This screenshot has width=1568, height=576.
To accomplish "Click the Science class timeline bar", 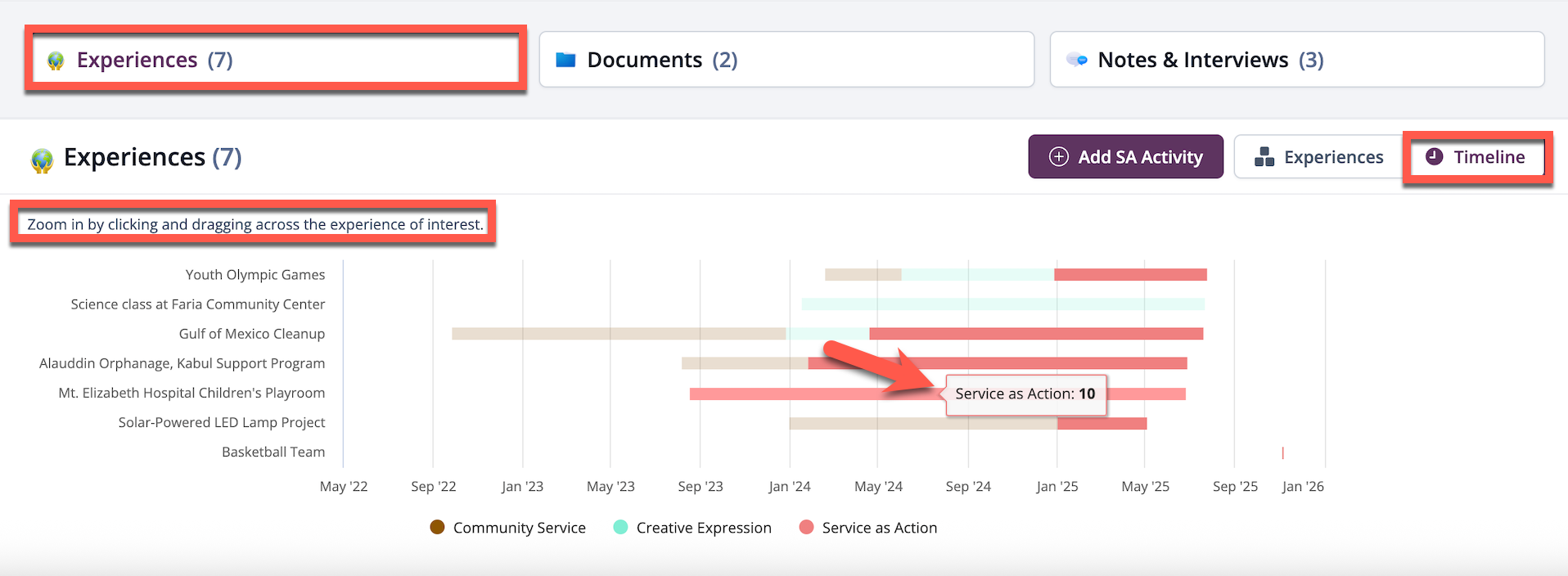I will [1003, 304].
